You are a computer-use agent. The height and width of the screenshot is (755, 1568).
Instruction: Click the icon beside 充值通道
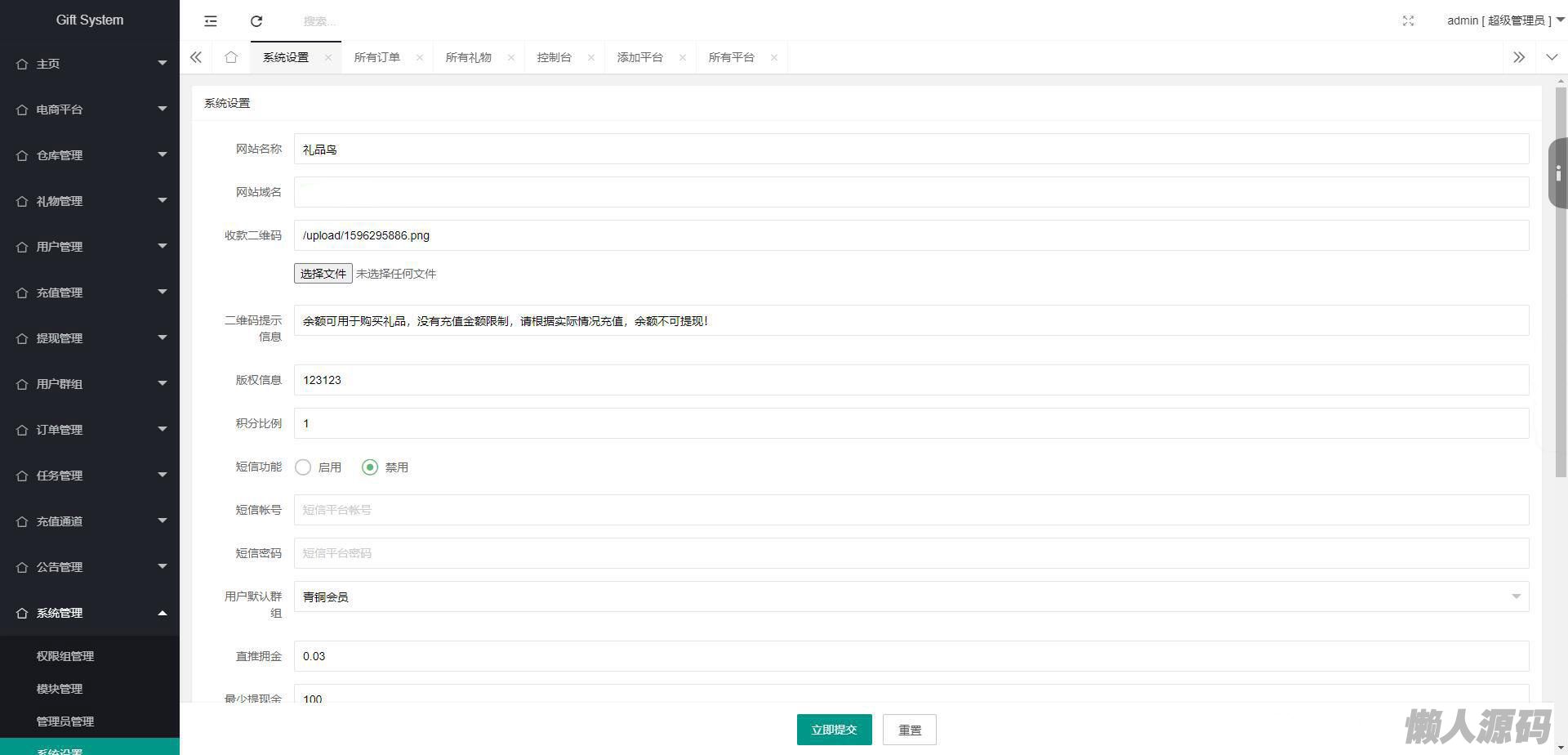(x=22, y=521)
